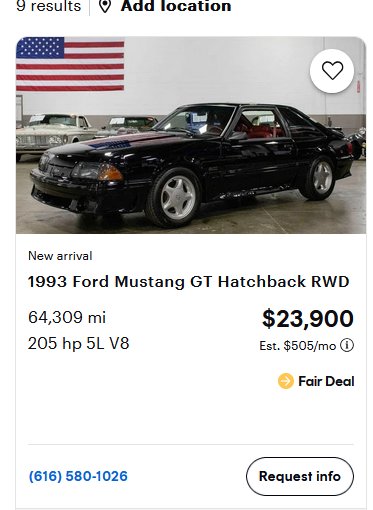373x510 pixels.
Task: Save the Mustang listing with the heart icon
Action: pos(332,71)
